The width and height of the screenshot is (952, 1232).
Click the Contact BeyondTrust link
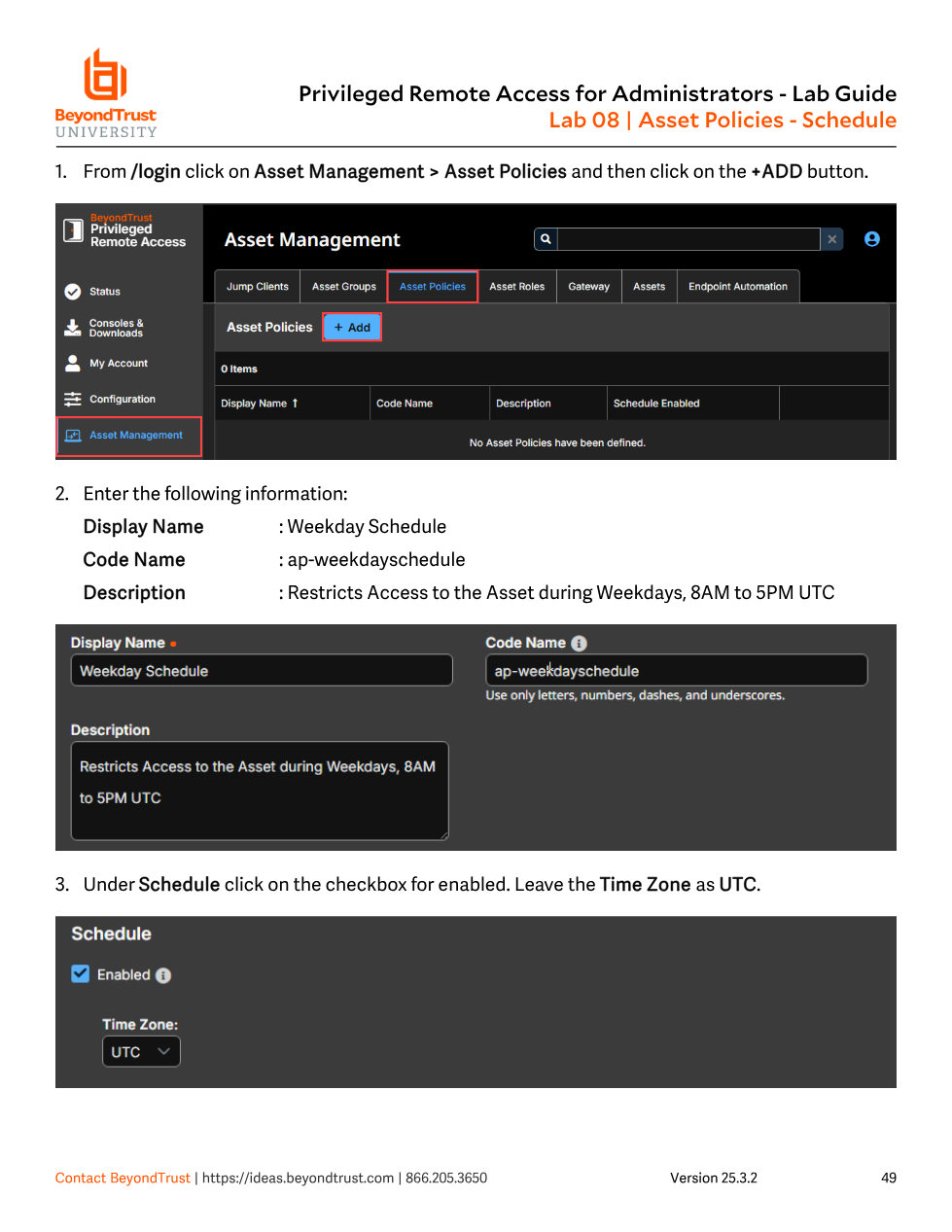point(123,1178)
